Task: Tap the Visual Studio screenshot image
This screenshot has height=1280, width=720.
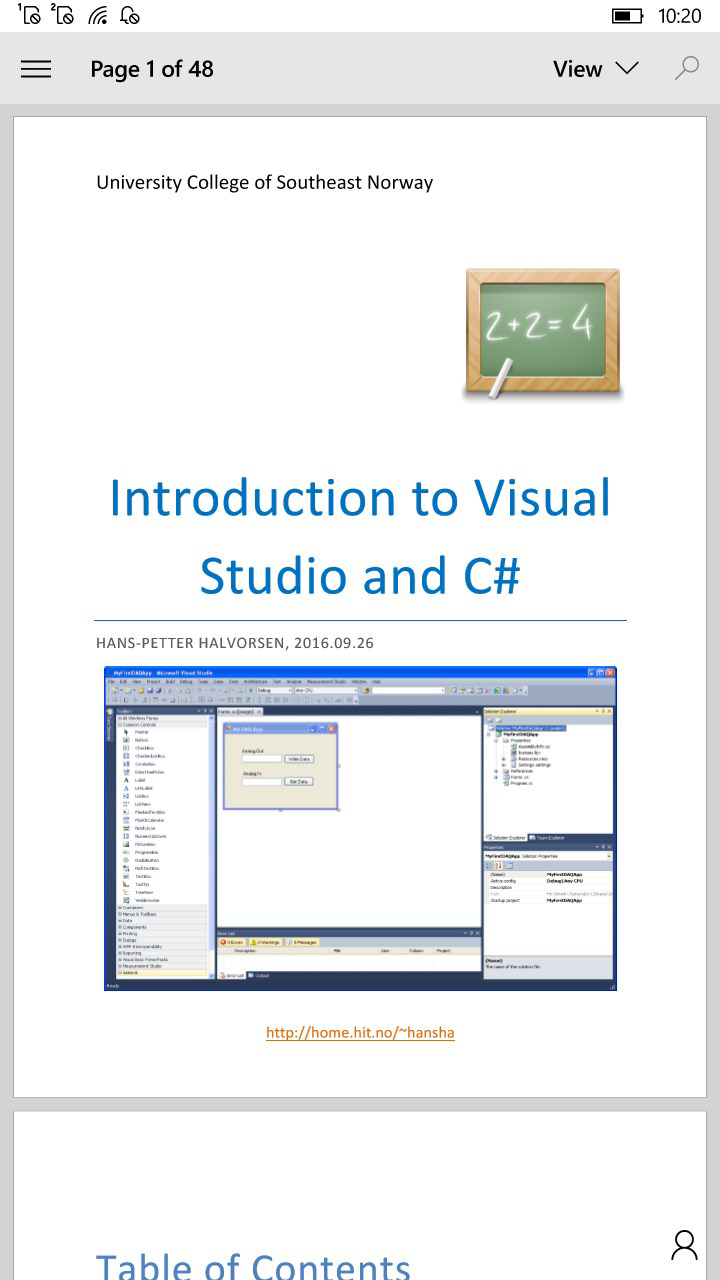Action: [x=360, y=828]
